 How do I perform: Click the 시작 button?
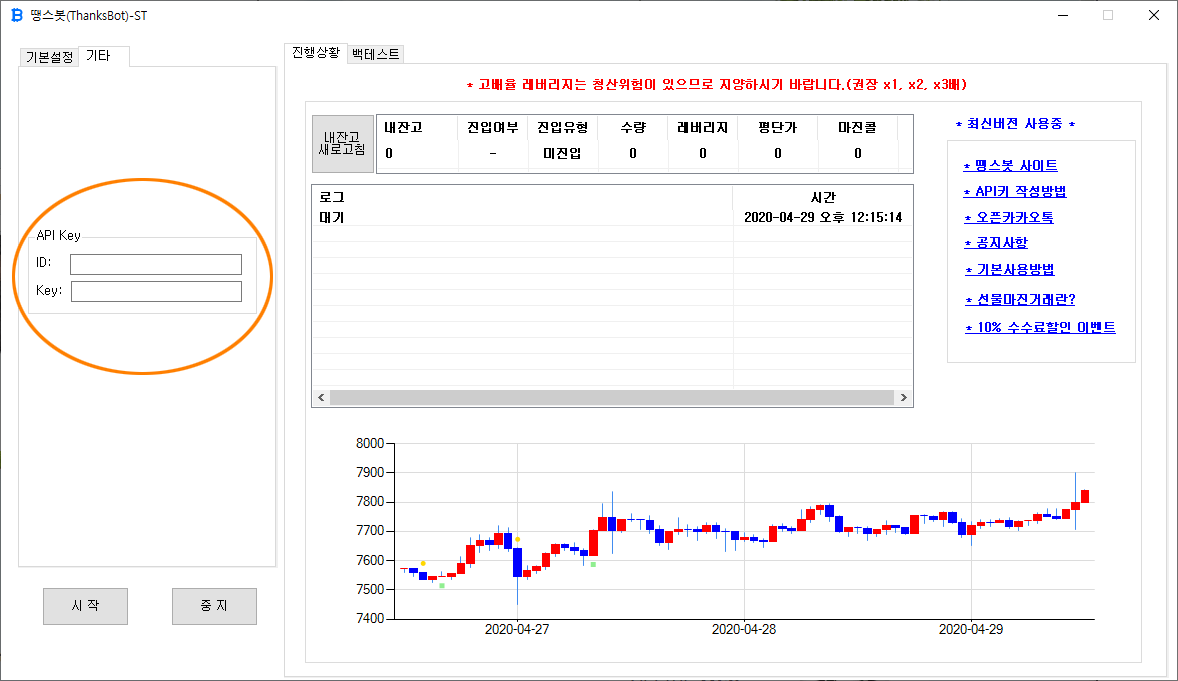pyautogui.click(x=85, y=606)
